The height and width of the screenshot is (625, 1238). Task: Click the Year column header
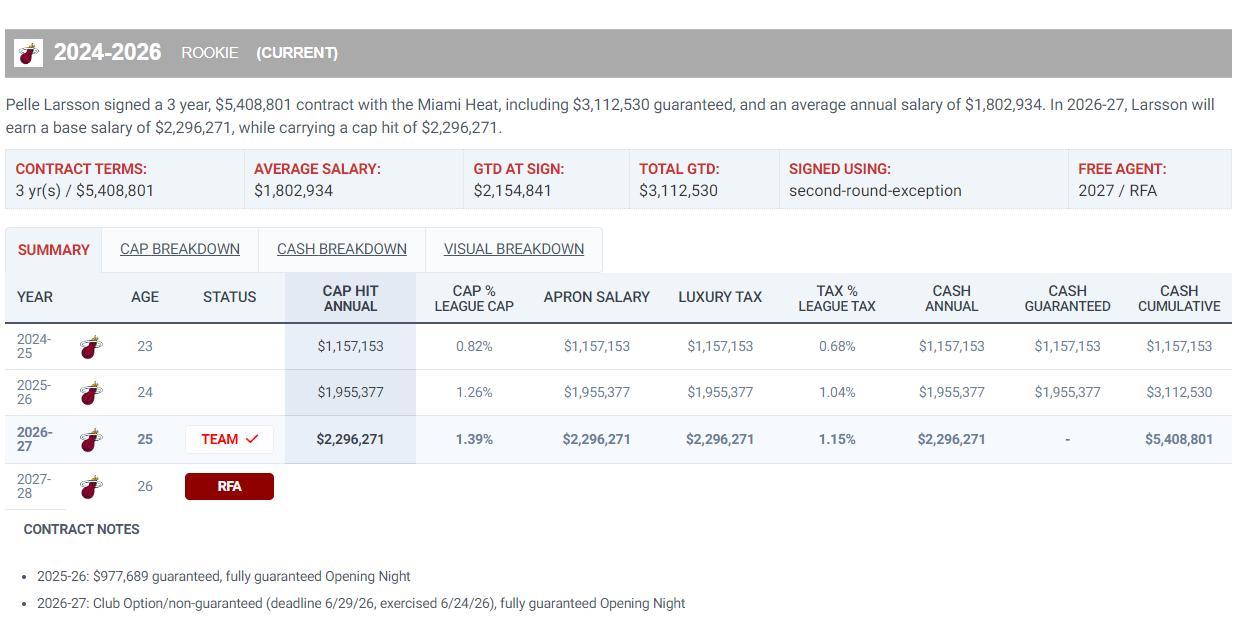tap(35, 297)
